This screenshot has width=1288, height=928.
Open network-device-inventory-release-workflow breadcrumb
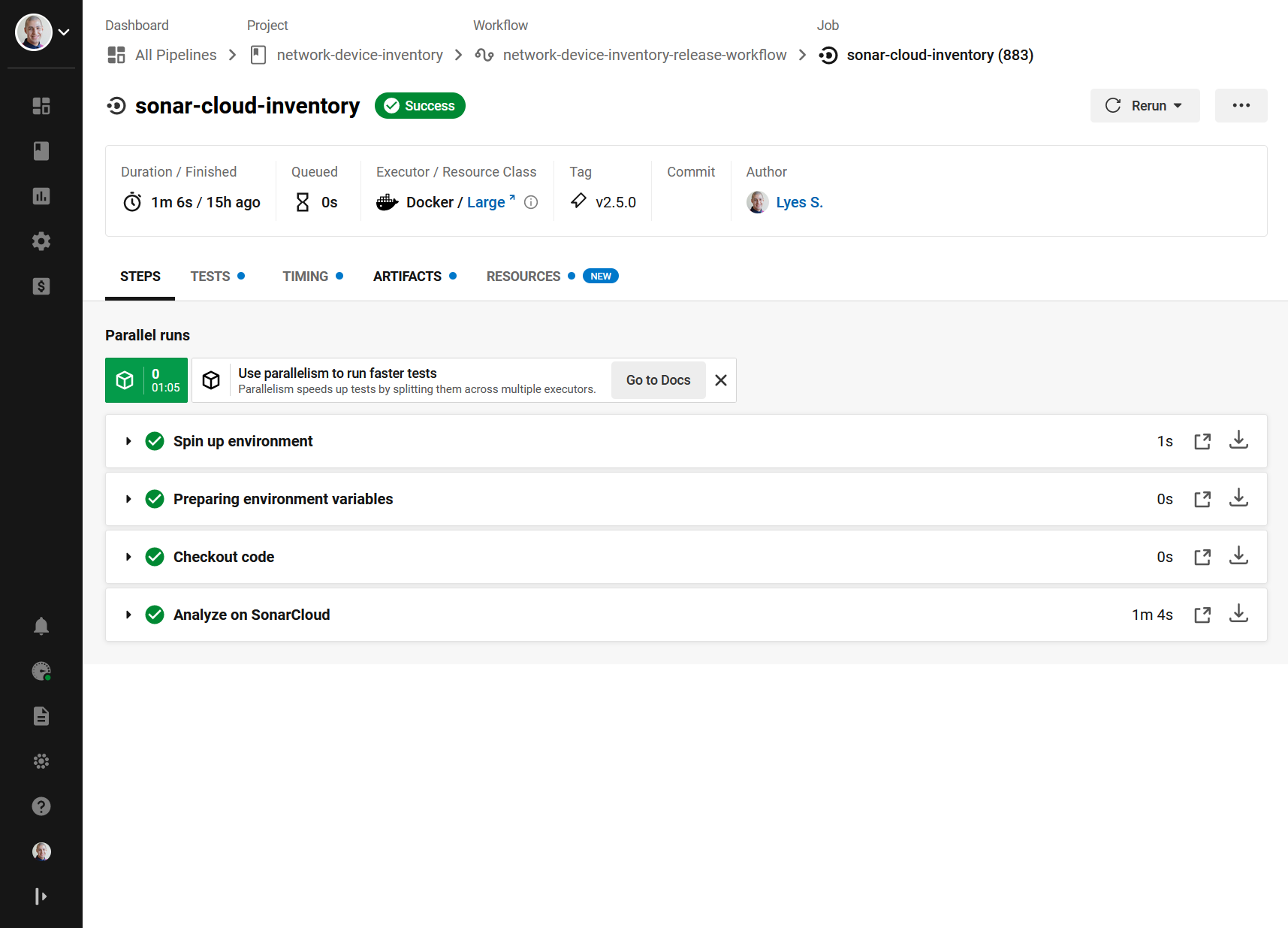(x=631, y=55)
